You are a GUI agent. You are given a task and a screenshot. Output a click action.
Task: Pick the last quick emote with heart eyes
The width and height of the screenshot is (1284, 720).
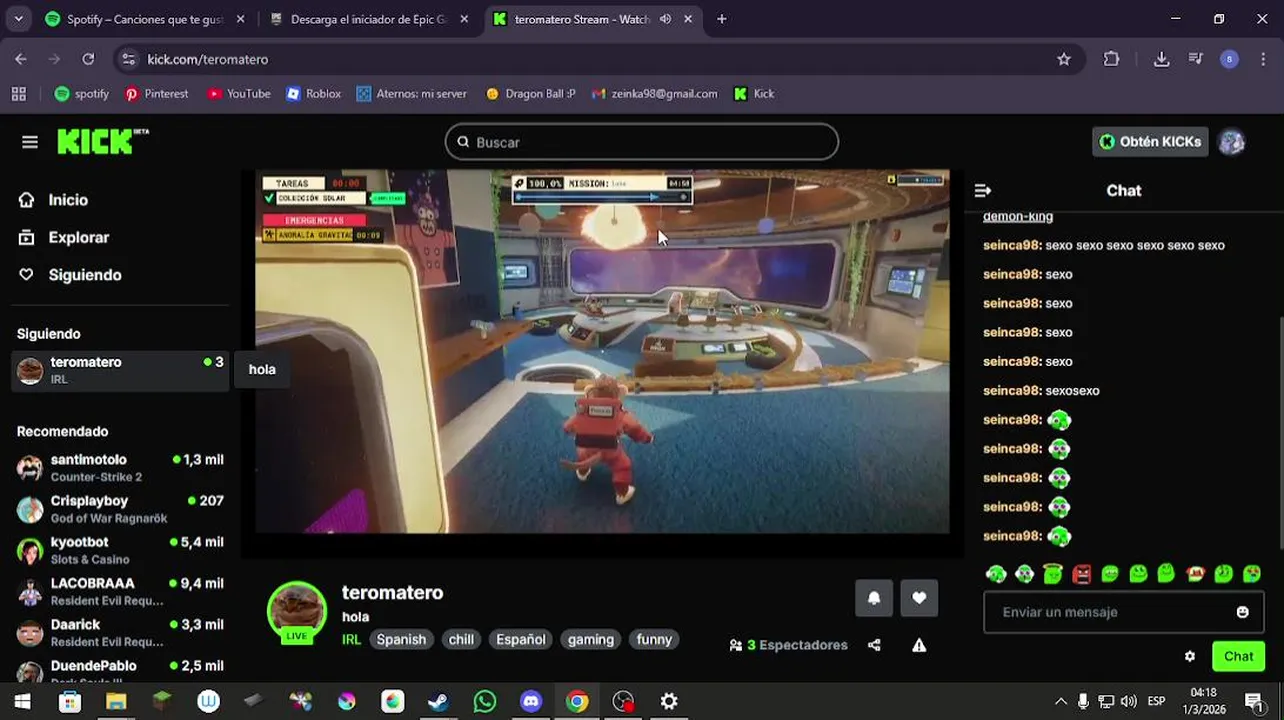1251,573
